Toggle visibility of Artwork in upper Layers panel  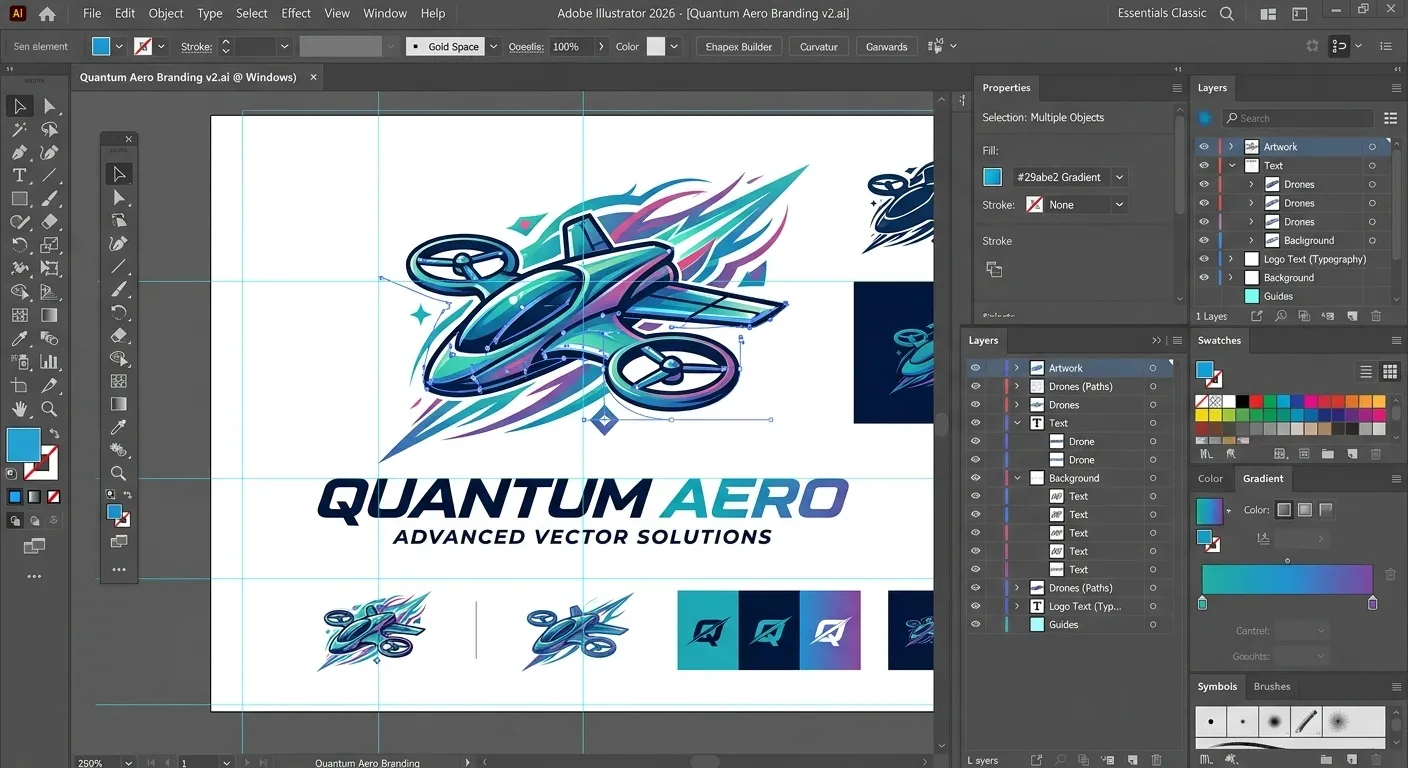[x=1204, y=147]
